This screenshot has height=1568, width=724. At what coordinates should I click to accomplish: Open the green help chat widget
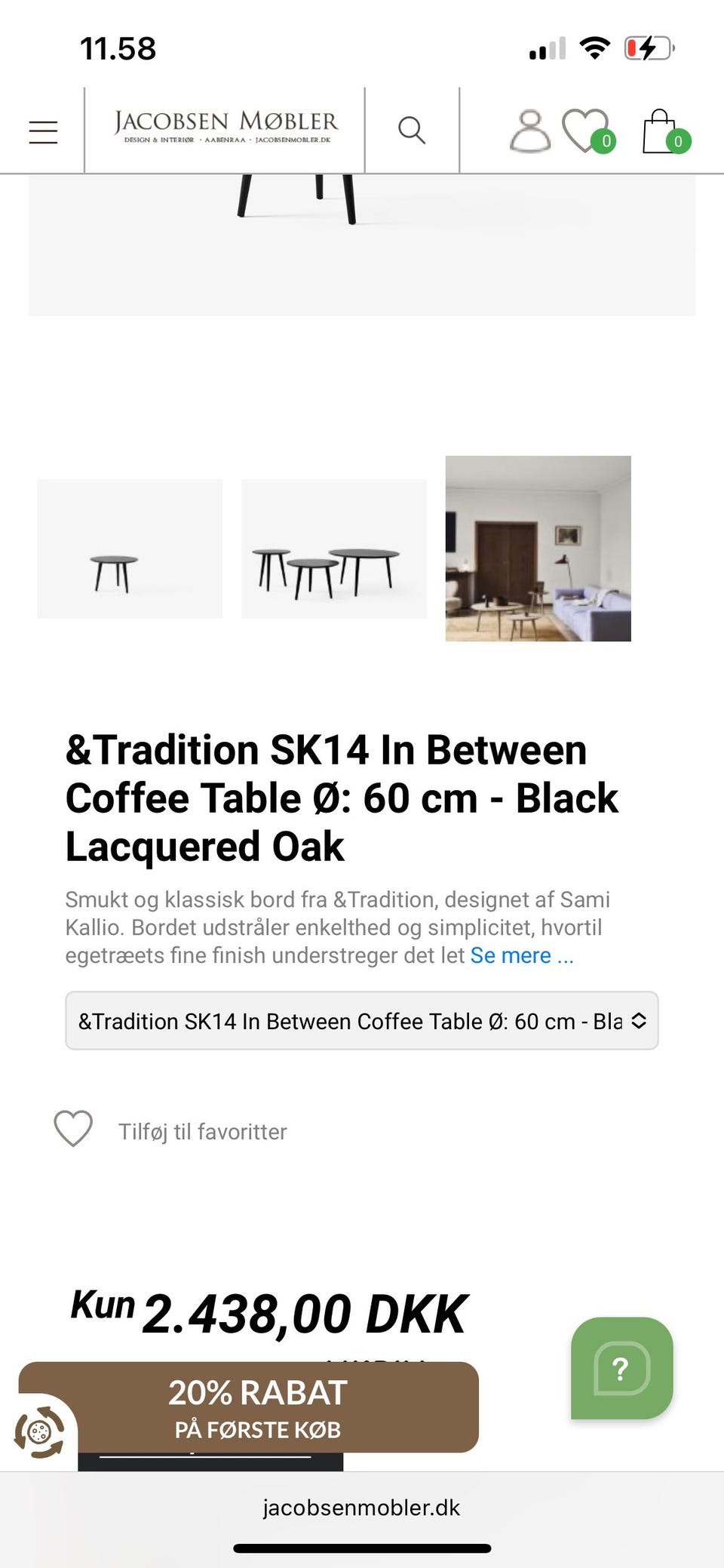point(621,1367)
